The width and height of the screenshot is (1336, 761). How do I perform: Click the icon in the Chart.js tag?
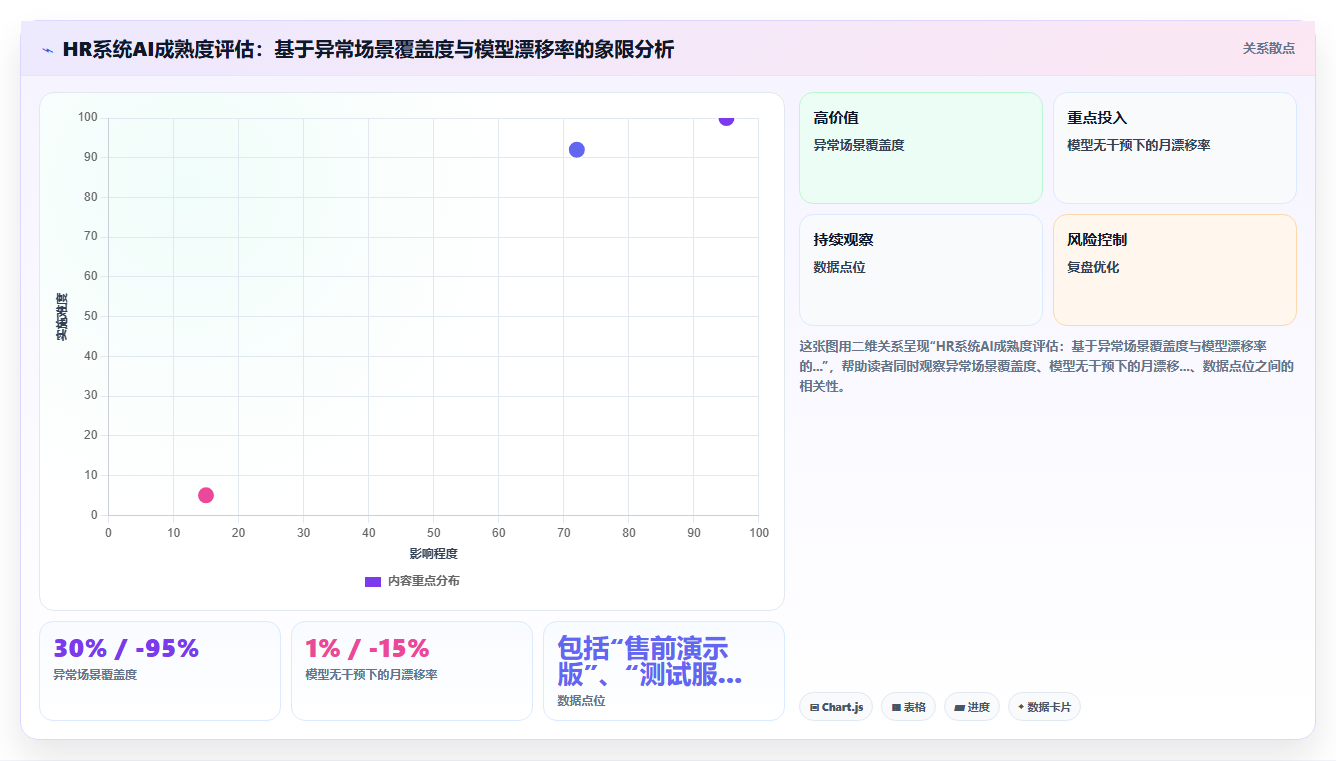coord(815,707)
